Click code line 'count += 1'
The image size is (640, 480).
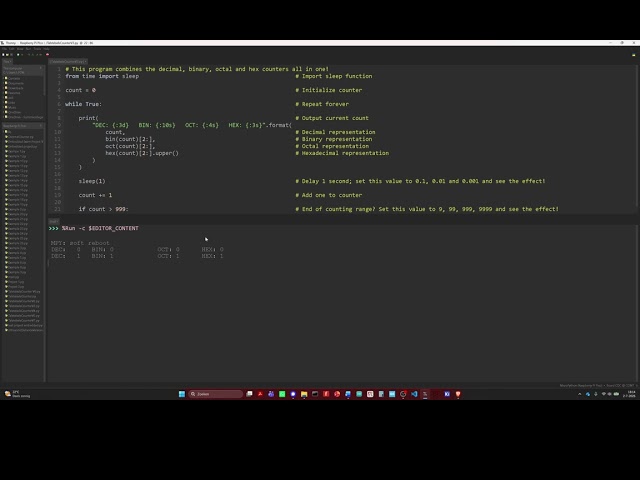tap(95, 195)
